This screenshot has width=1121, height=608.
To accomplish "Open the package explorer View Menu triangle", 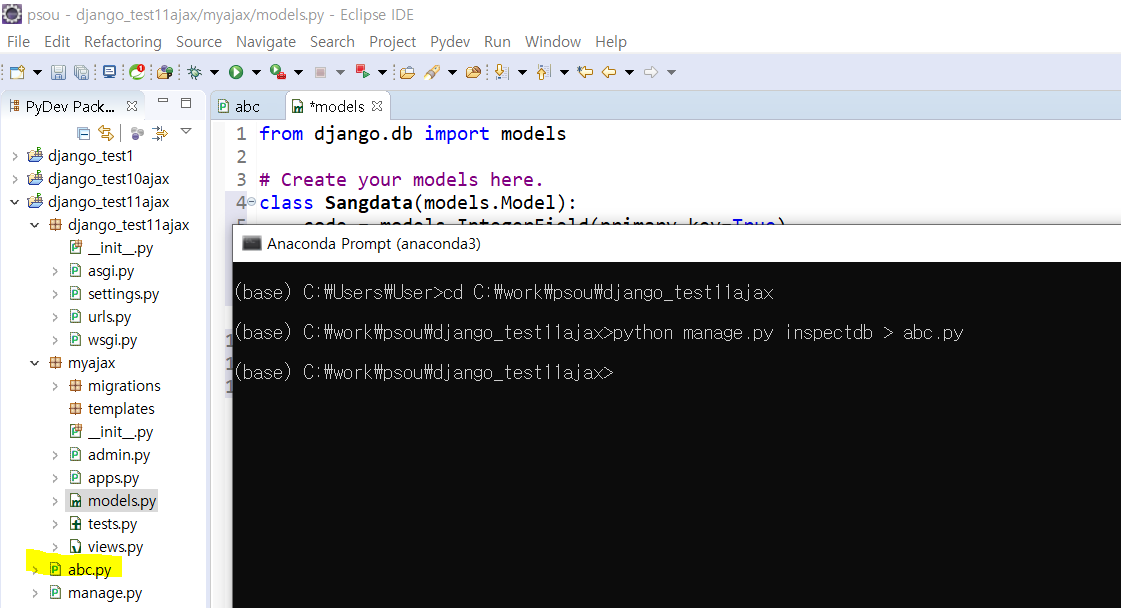I will tap(186, 132).
